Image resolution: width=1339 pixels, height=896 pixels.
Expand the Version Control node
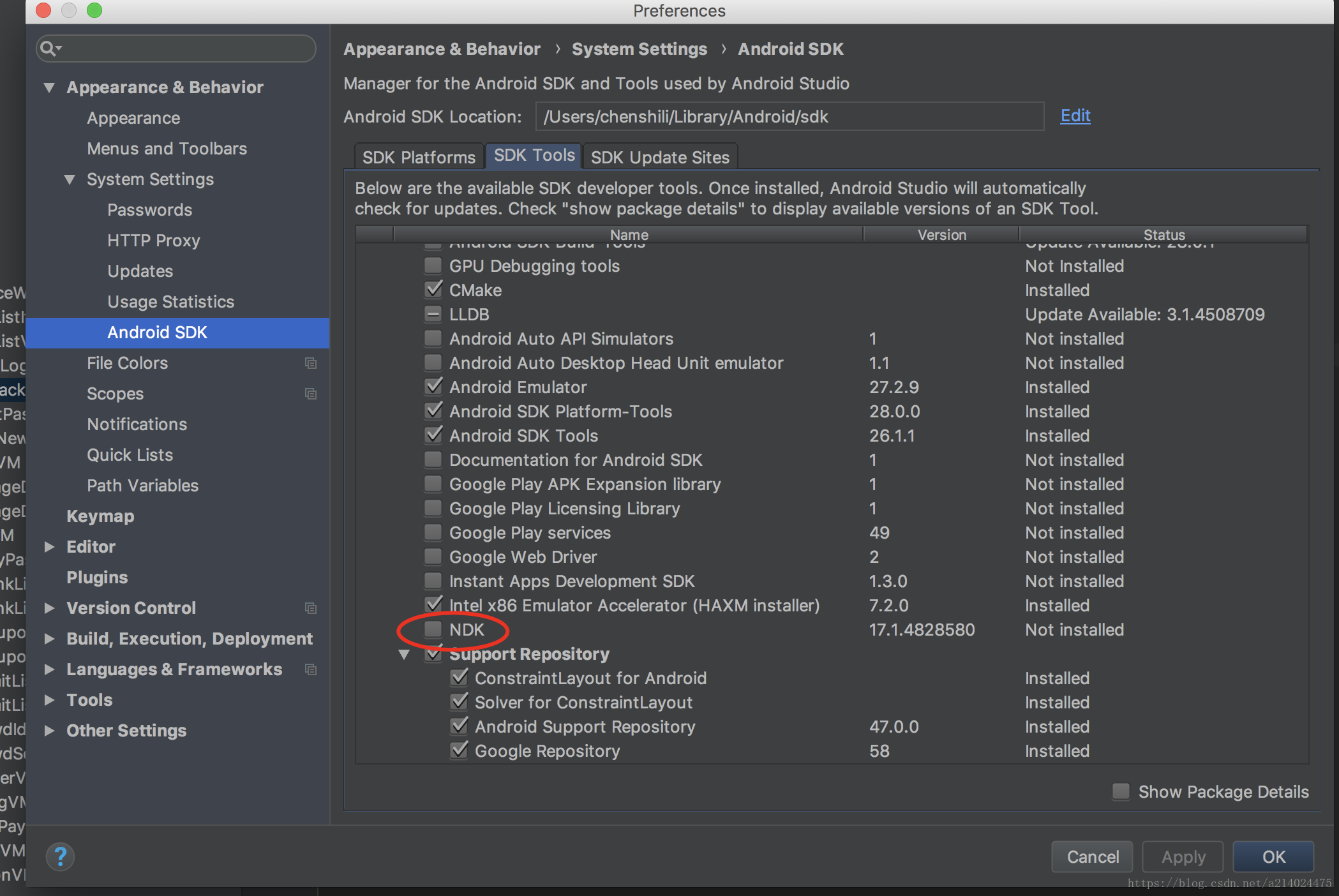[x=49, y=608]
